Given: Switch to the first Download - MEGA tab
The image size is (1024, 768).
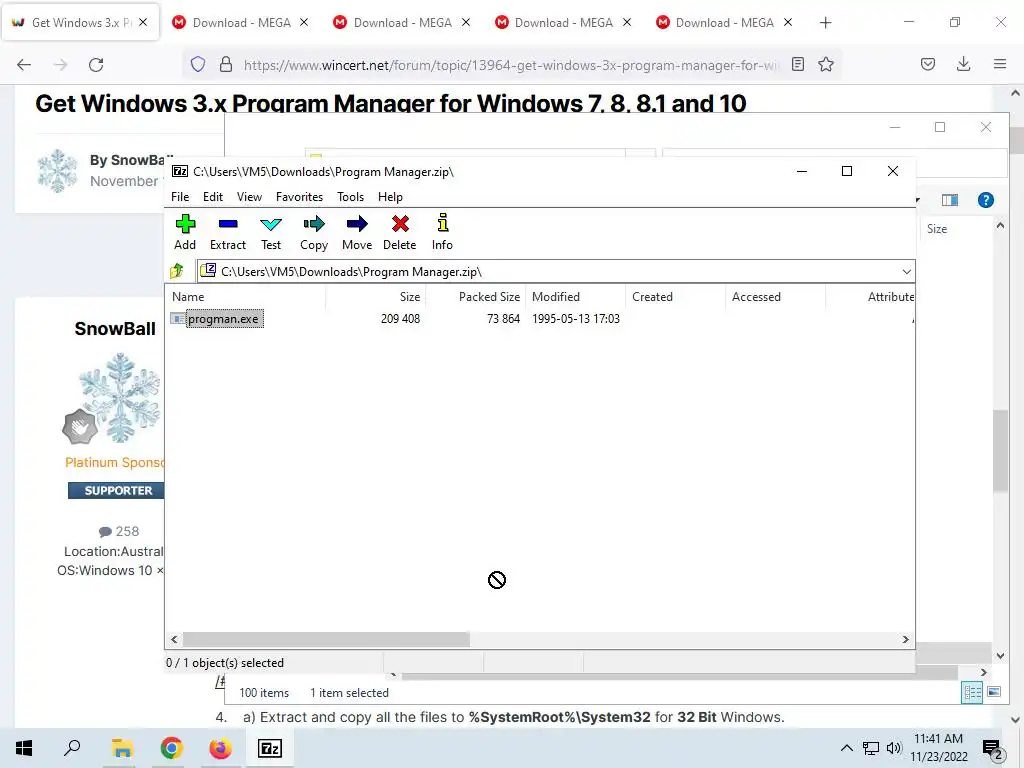Looking at the screenshot, I should pos(241,23).
